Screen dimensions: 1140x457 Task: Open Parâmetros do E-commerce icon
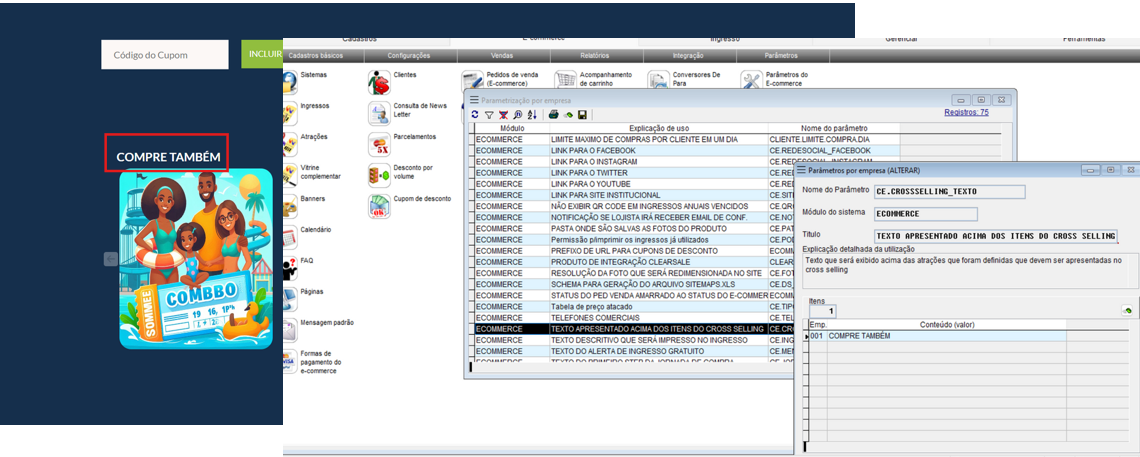(x=752, y=81)
